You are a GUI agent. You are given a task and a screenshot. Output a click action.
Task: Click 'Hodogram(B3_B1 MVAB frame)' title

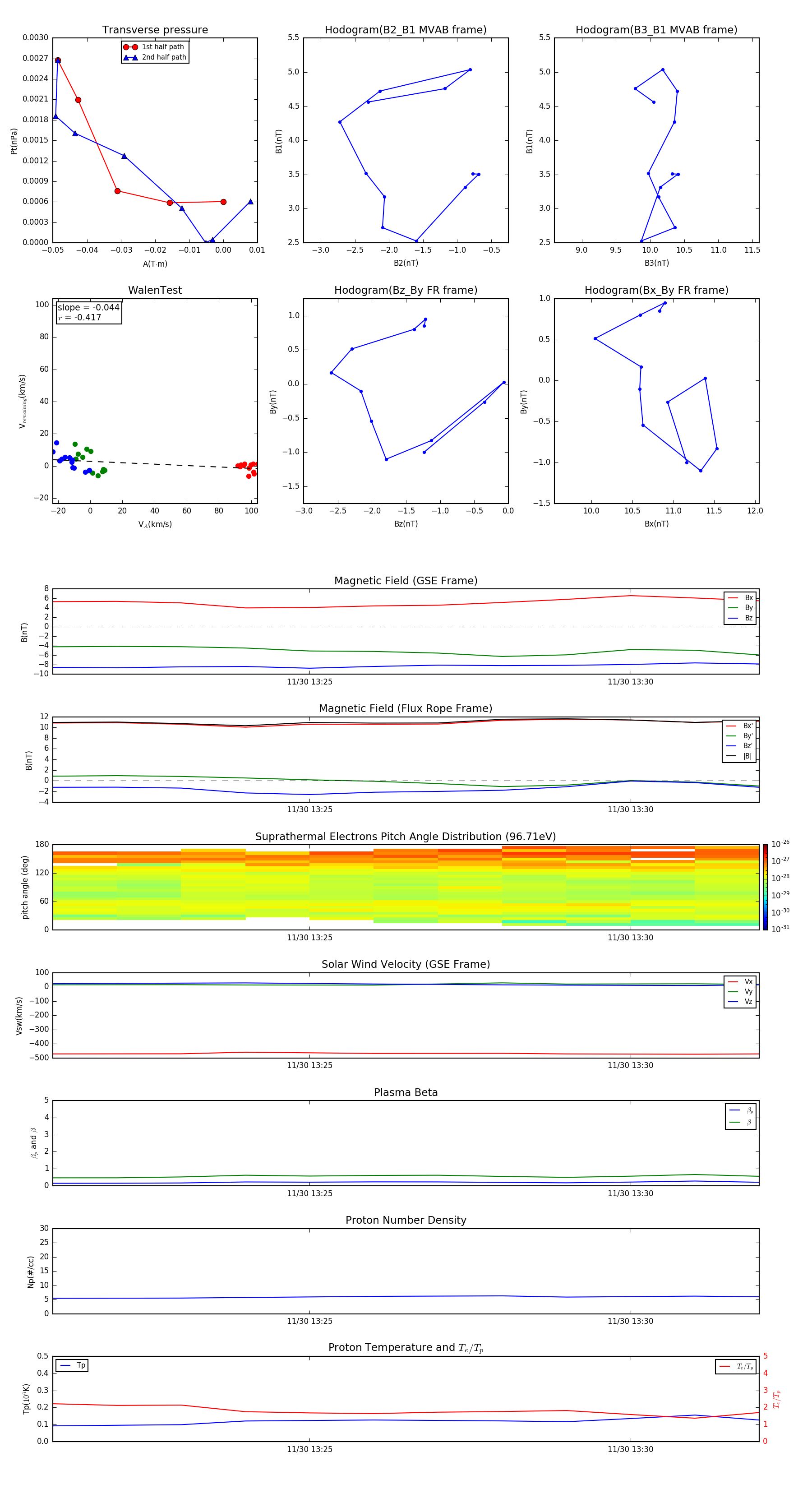[656, 30]
